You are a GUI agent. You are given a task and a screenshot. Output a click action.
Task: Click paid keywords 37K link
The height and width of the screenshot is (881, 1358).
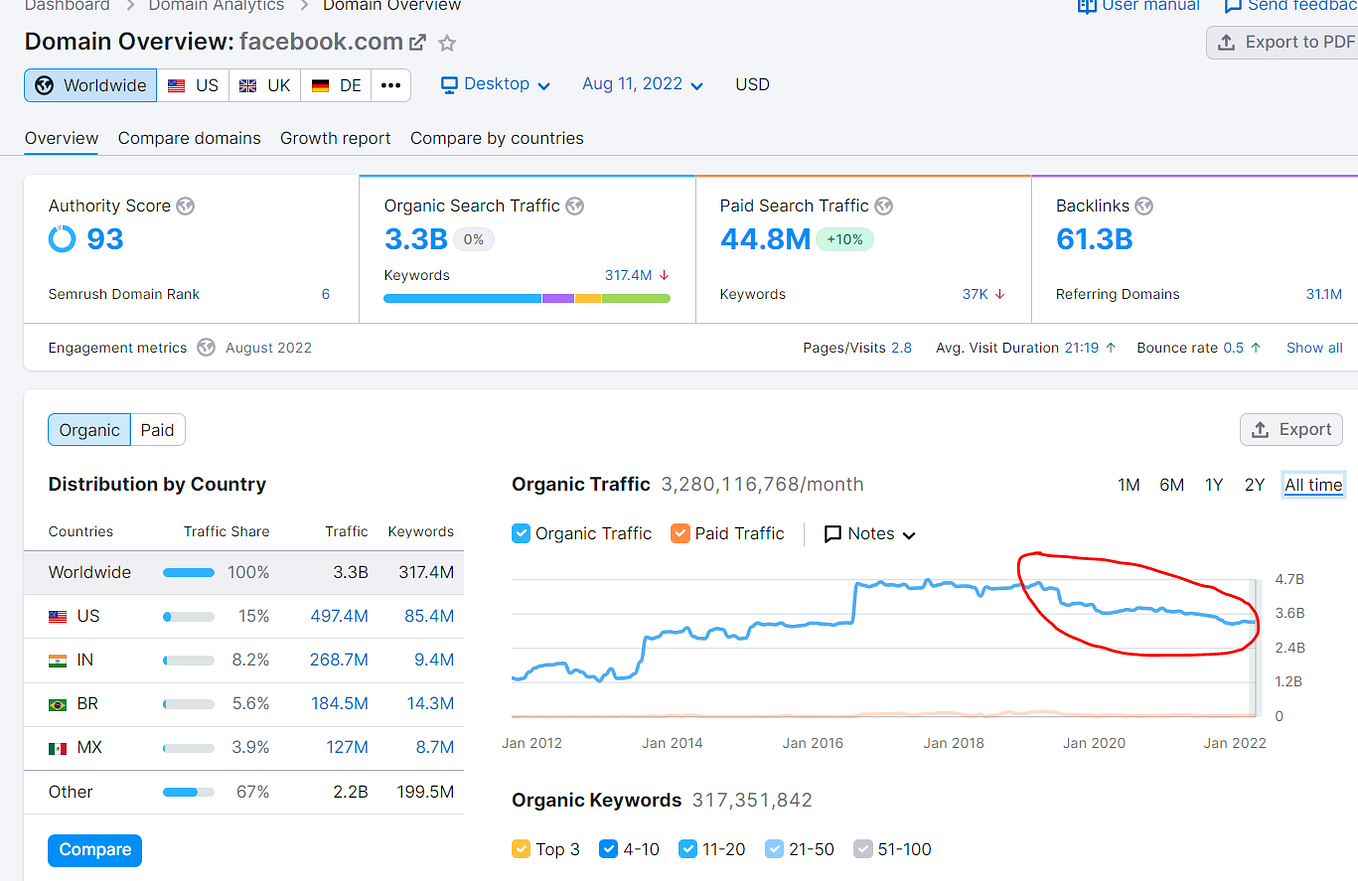[x=975, y=294]
